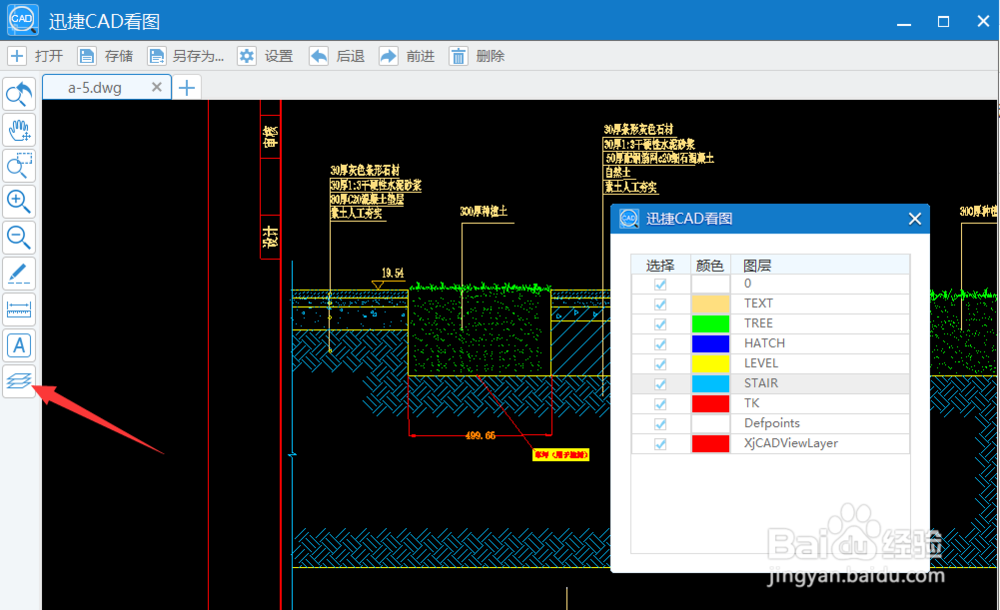Switch to the a-5.dwg tab
Screen dimensions: 1000x610
[x=94, y=87]
